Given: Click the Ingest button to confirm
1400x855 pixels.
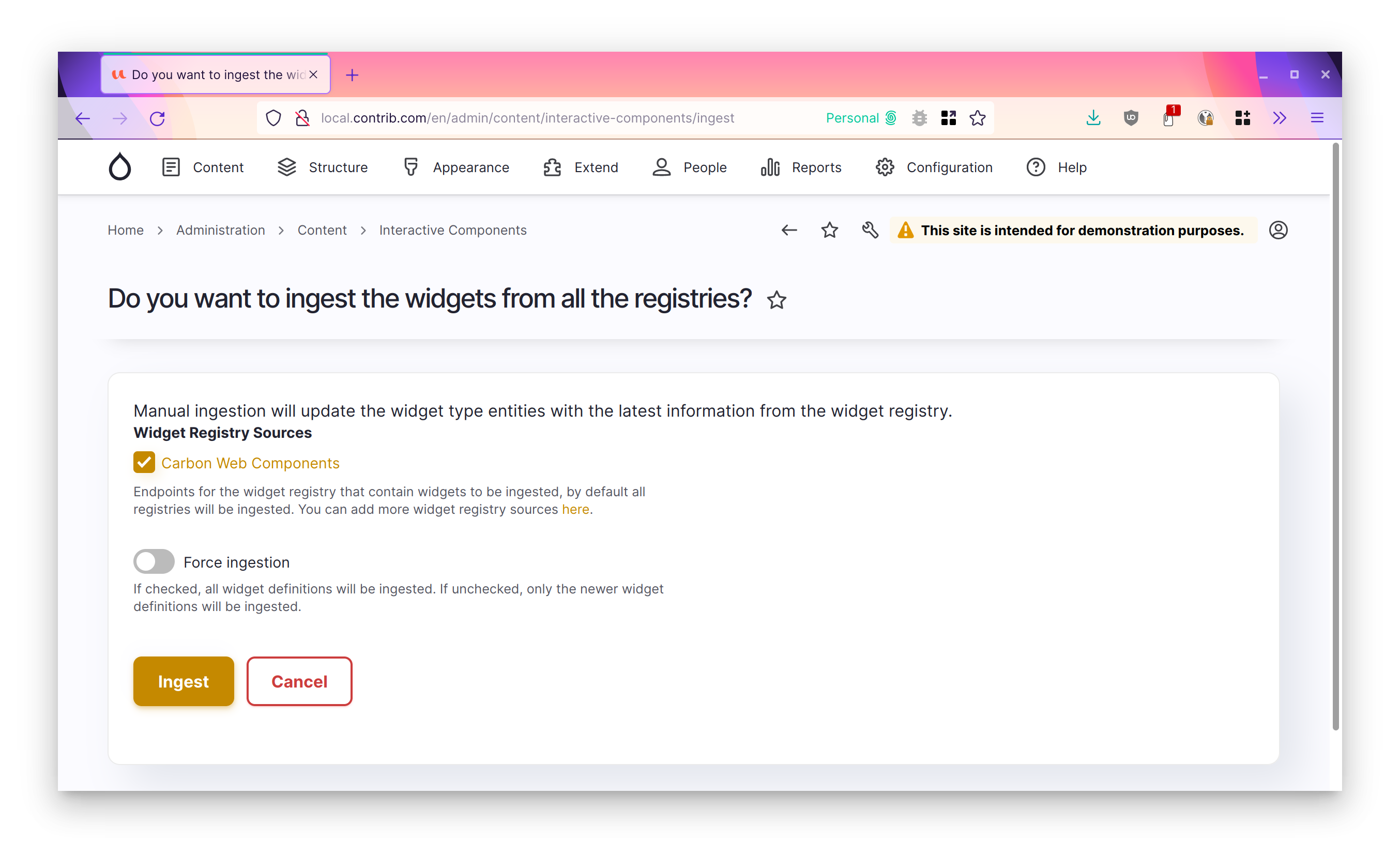Looking at the screenshot, I should [183, 681].
